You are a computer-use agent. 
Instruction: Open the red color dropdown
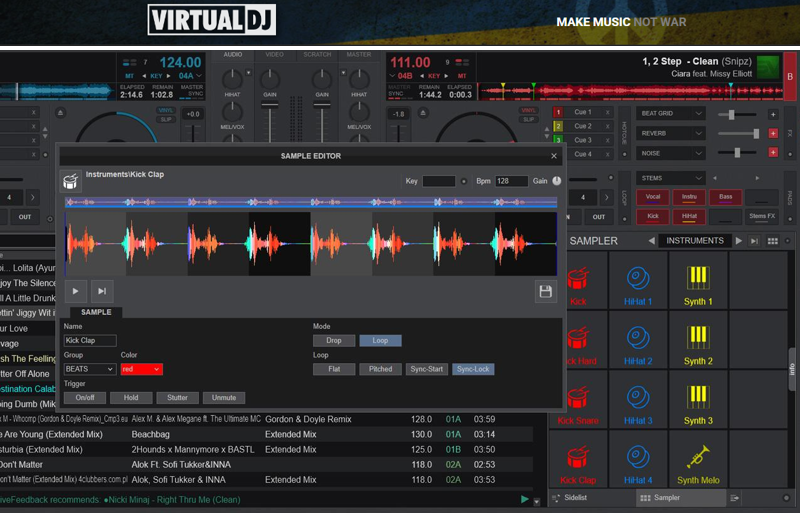(141, 369)
